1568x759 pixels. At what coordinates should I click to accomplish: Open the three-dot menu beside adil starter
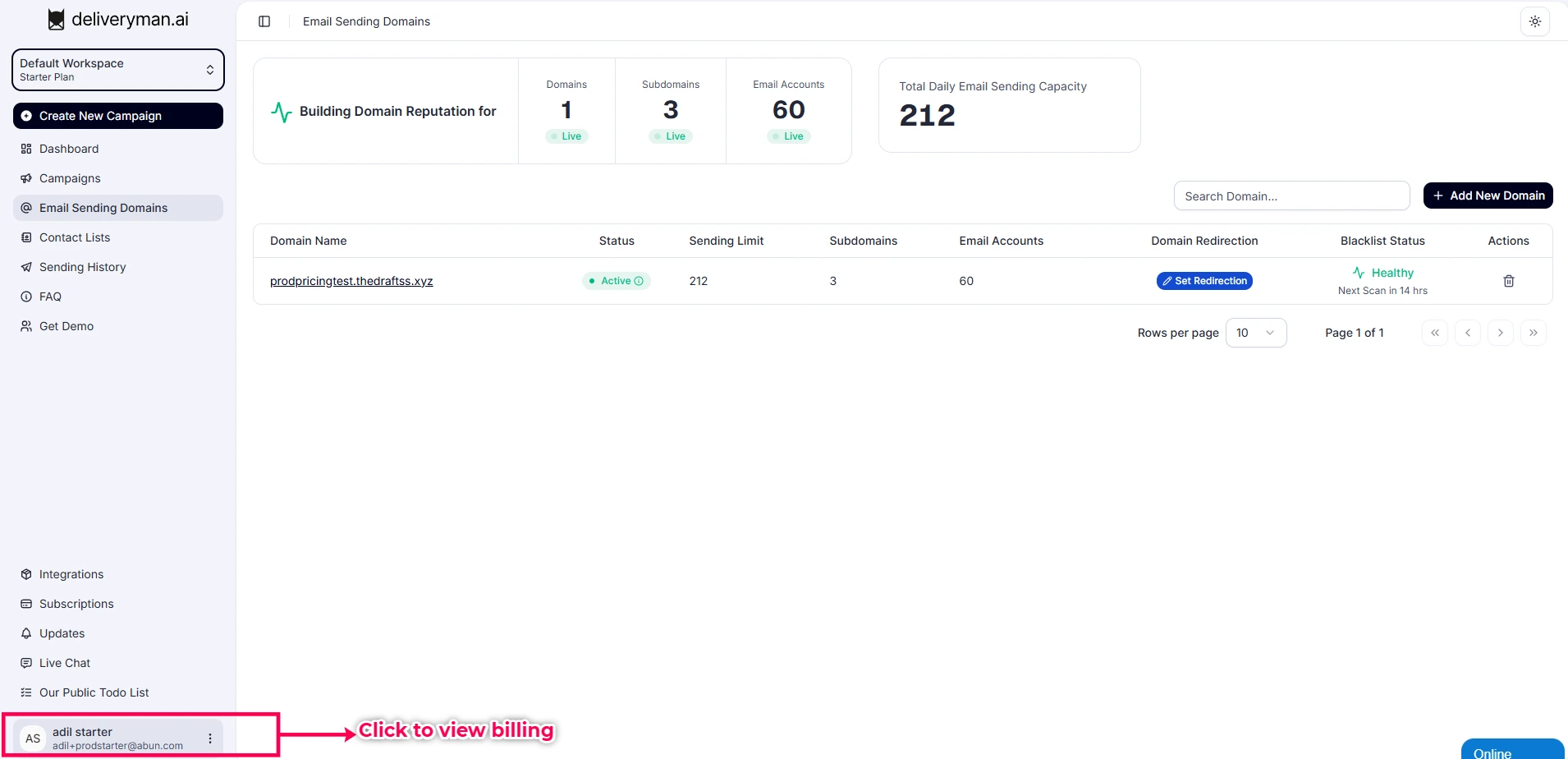coord(210,738)
